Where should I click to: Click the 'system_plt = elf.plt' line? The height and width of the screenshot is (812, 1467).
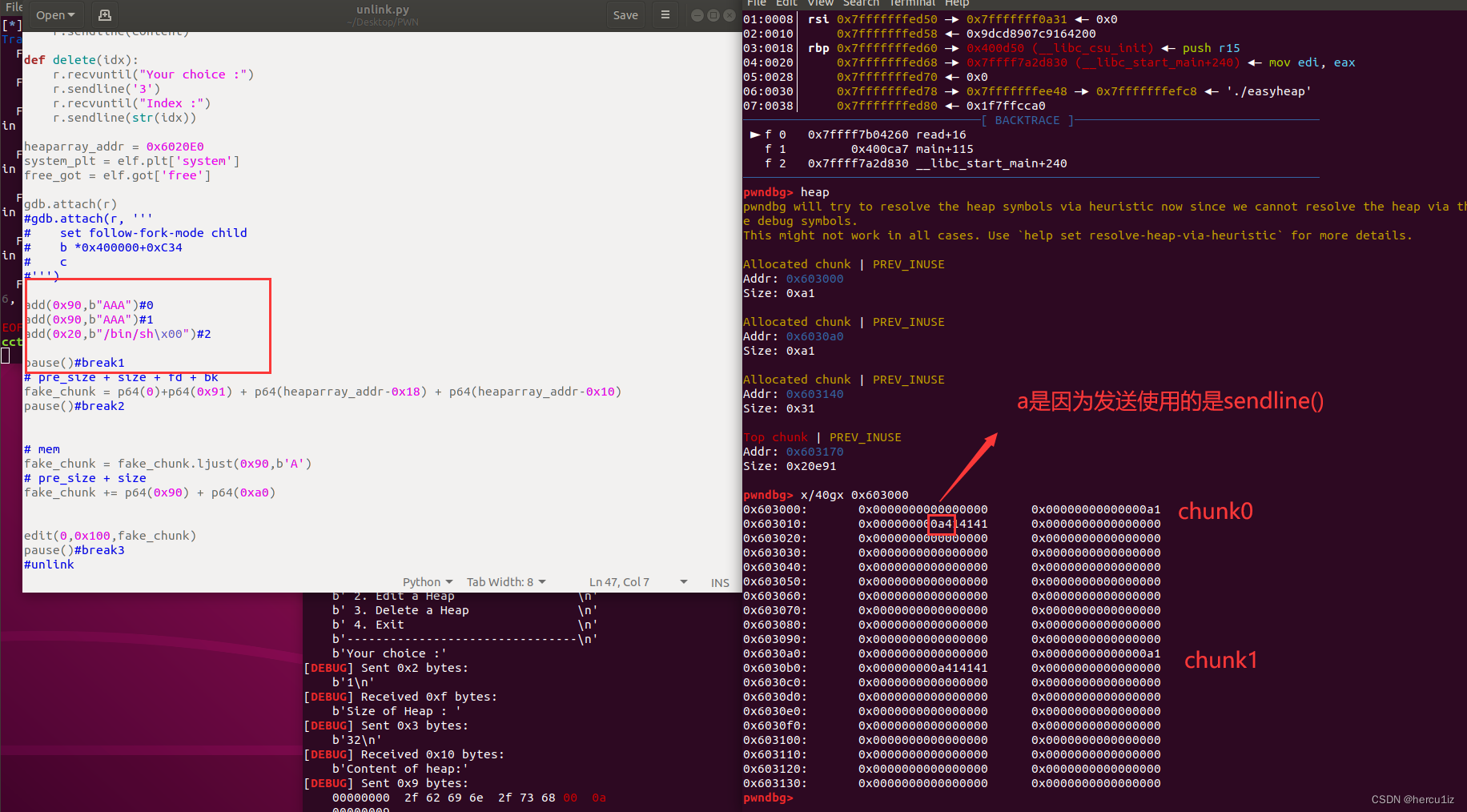point(132,161)
